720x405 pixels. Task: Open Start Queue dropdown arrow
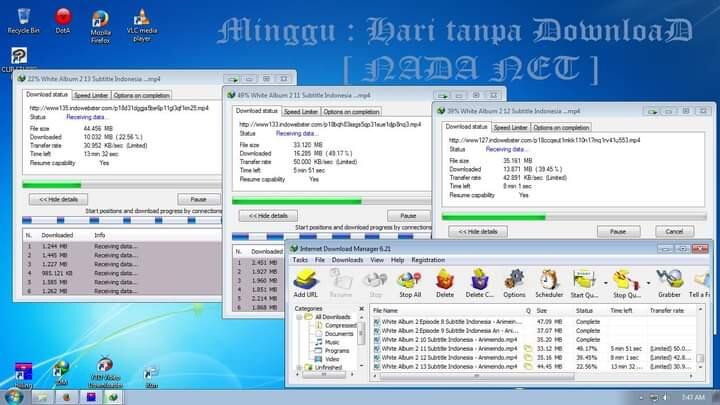(605, 283)
